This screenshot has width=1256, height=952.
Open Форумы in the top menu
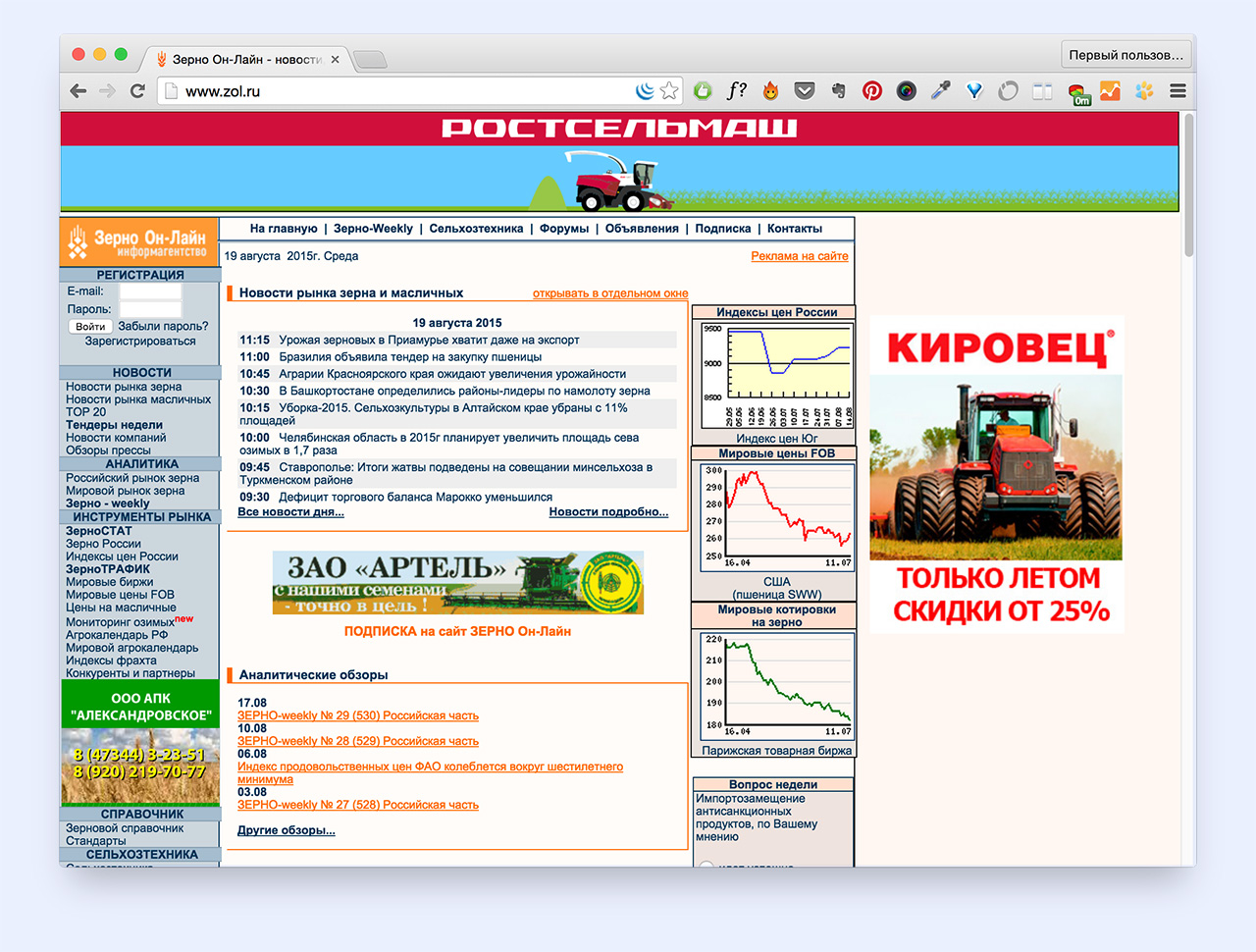pos(564,229)
